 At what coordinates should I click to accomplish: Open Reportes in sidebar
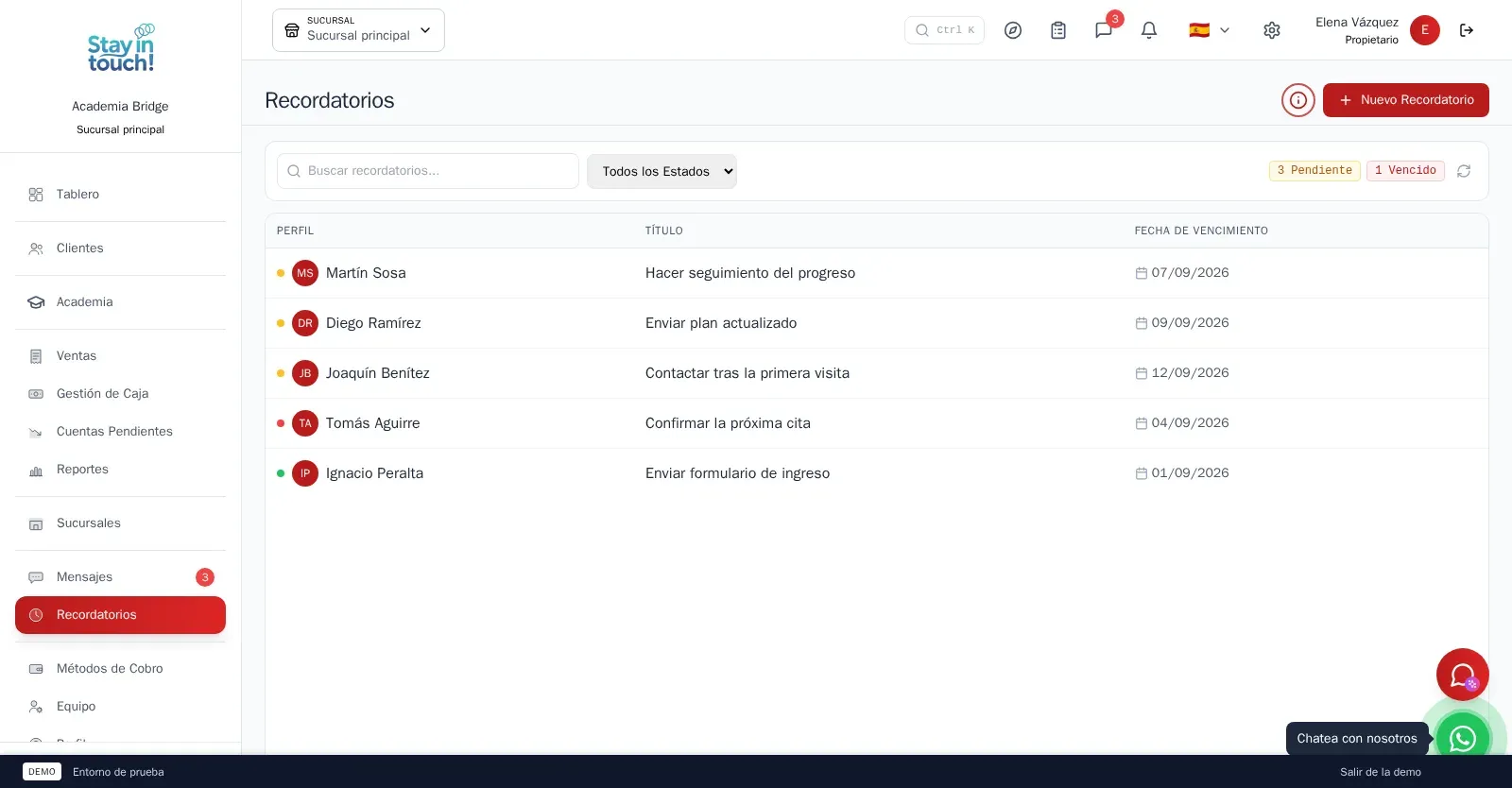click(121, 470)
